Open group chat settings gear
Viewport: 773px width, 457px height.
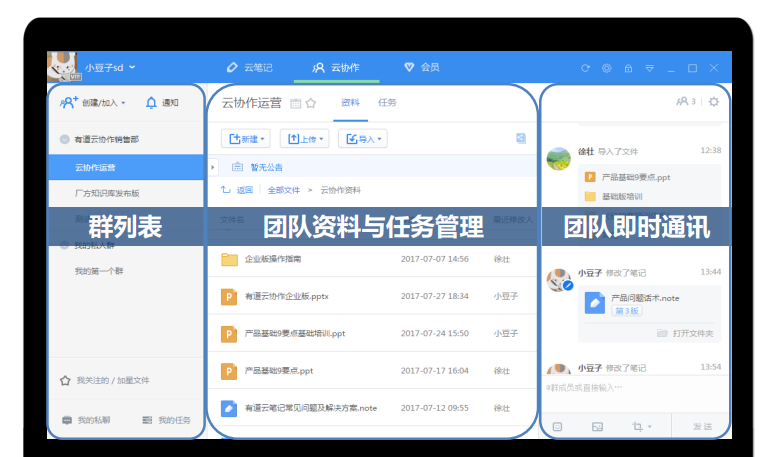[713, 102]
